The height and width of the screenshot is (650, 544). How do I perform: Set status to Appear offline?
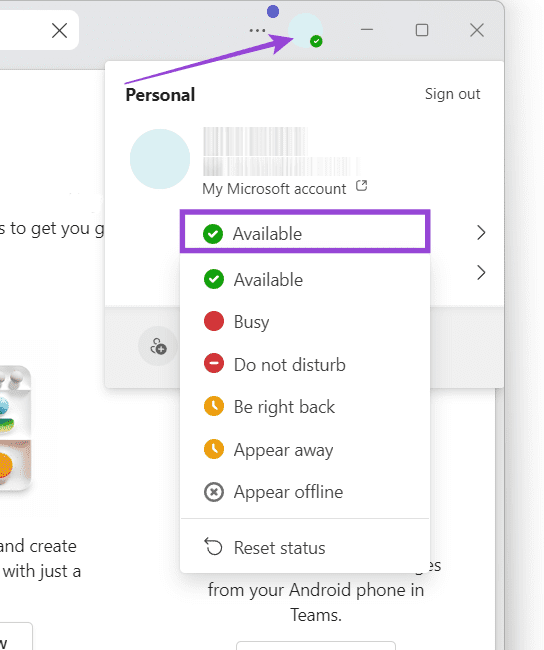(x=305, y=492)
